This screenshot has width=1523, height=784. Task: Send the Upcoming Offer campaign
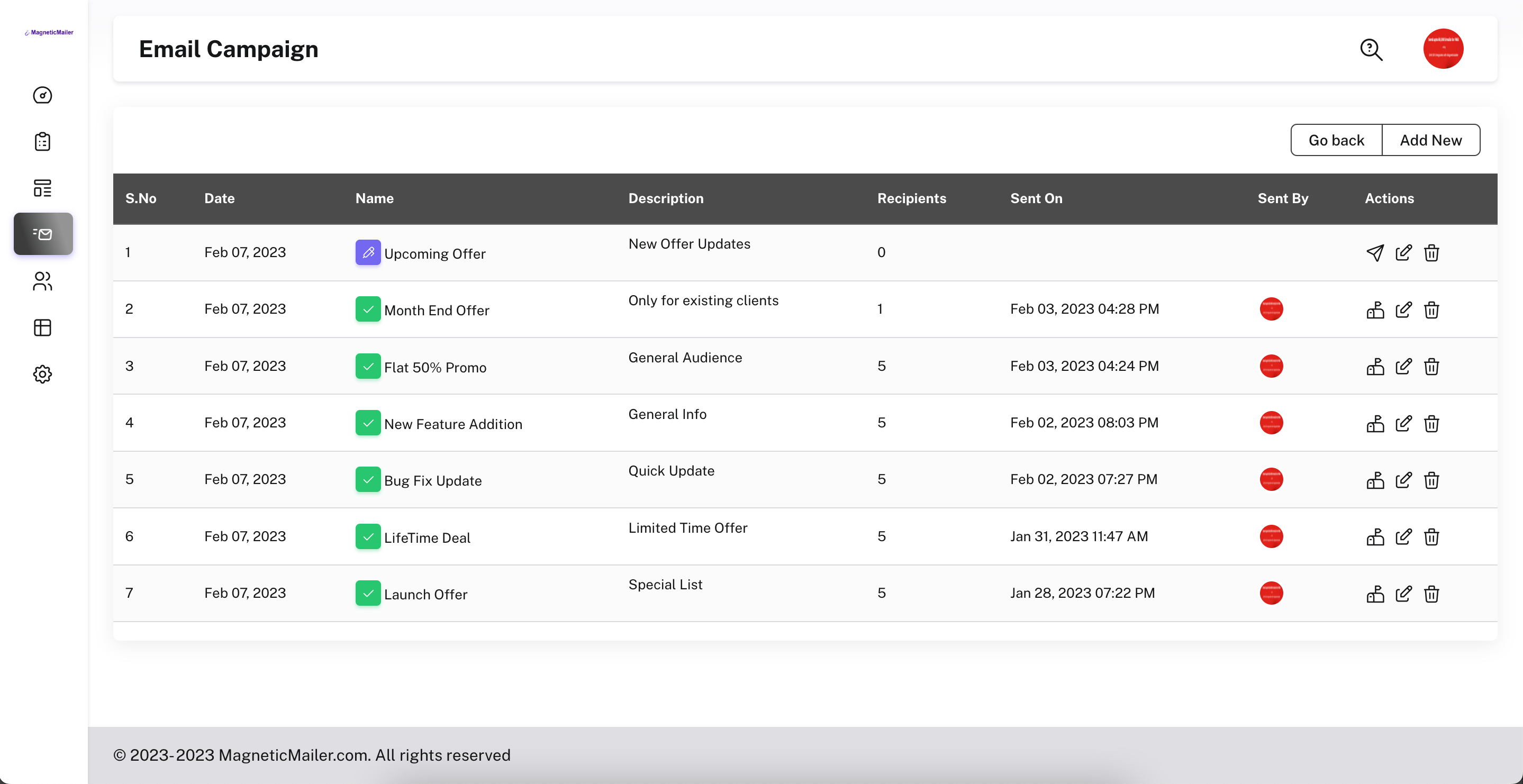tap(1375, 253)
